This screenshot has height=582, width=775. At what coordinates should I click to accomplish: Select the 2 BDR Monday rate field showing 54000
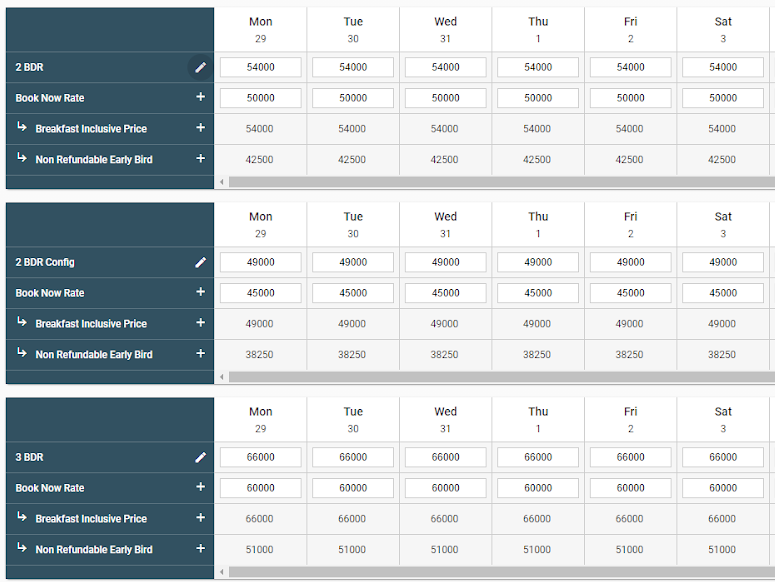pos(260,67)
